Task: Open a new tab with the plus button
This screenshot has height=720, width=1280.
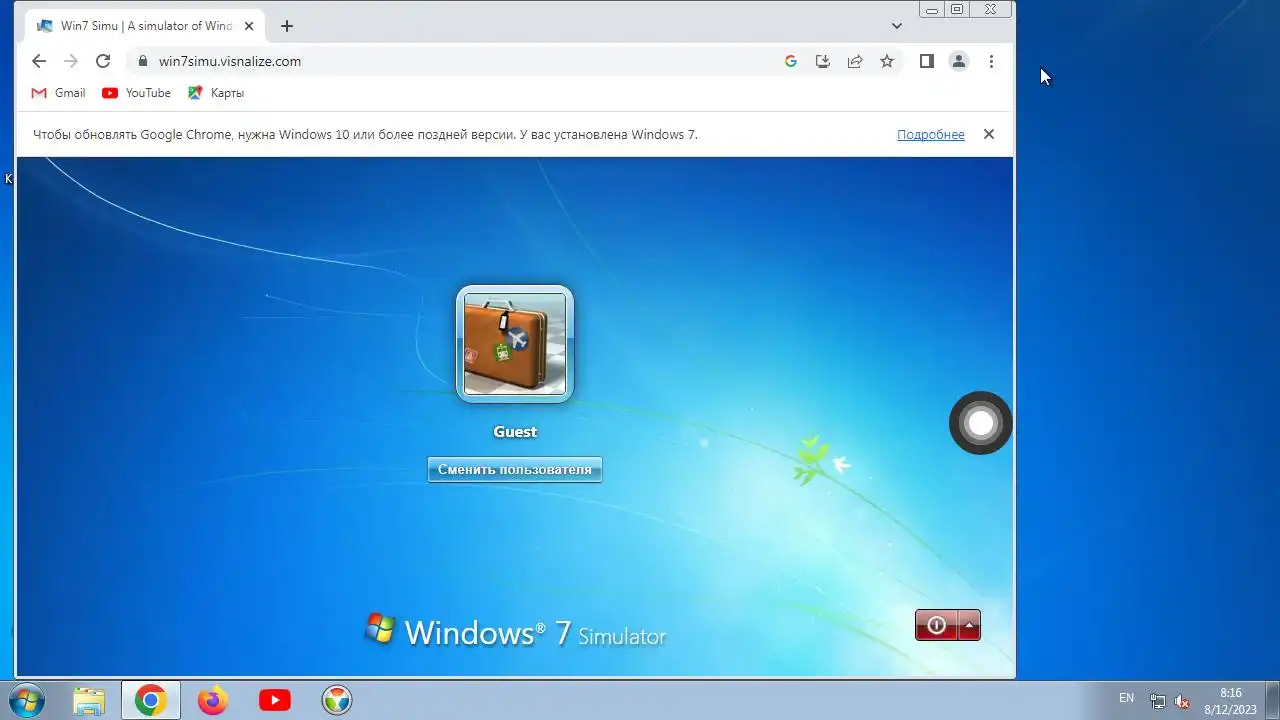Action: [287, 26]
